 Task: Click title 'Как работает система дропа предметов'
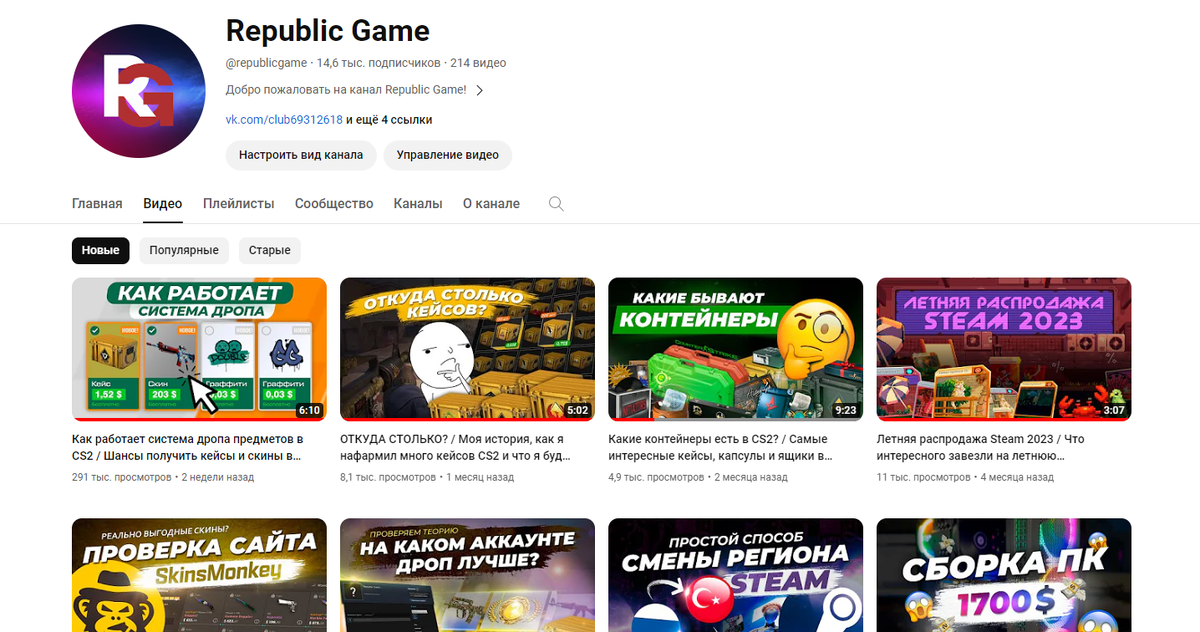(x=187, y=447)
